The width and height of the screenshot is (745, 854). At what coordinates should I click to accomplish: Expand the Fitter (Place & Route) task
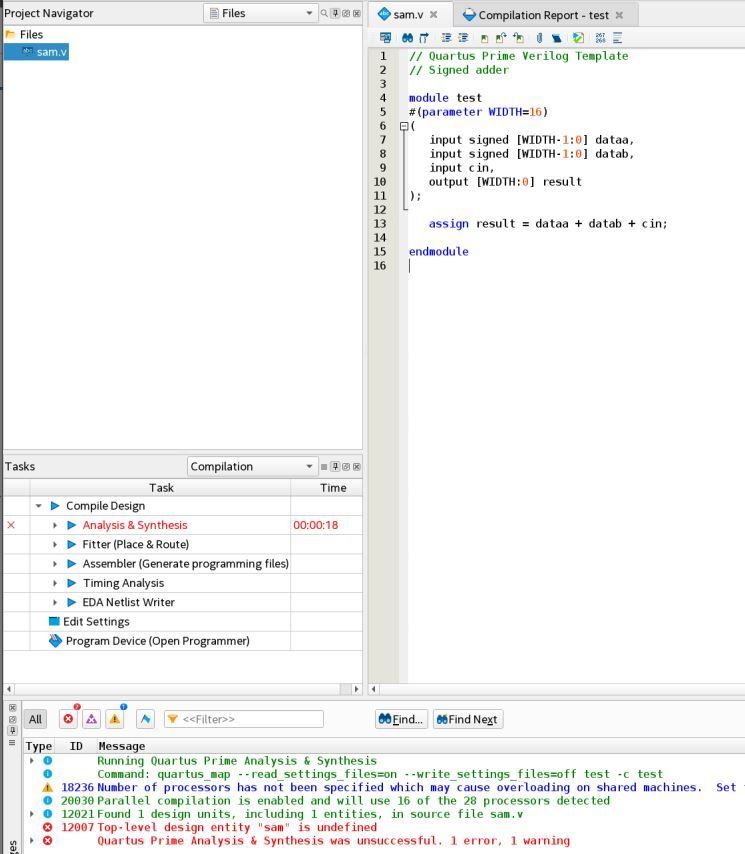pyautogui.click(x=55, y=545)
